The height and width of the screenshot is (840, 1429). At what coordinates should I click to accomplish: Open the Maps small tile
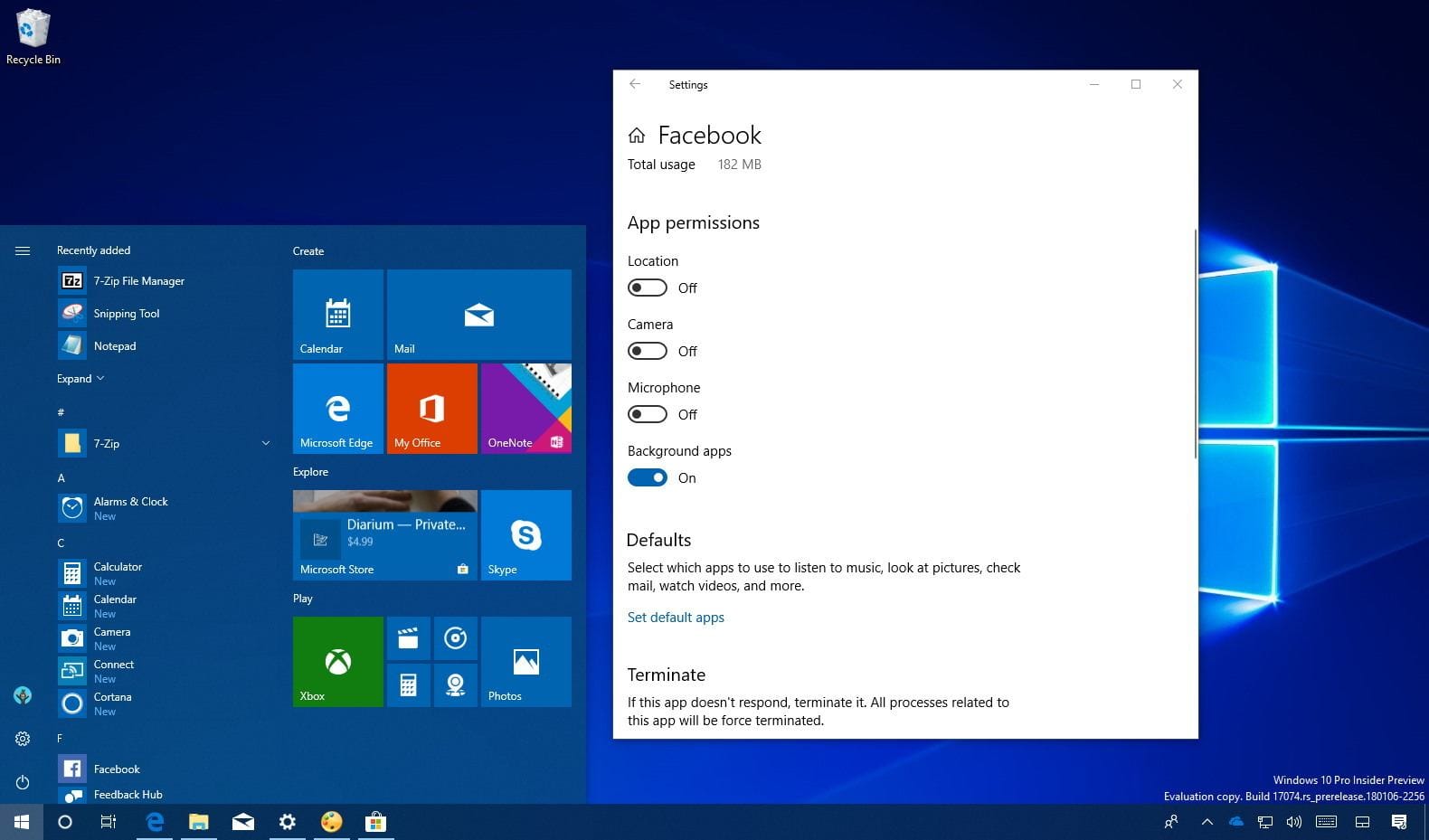[x=456, y=685]
